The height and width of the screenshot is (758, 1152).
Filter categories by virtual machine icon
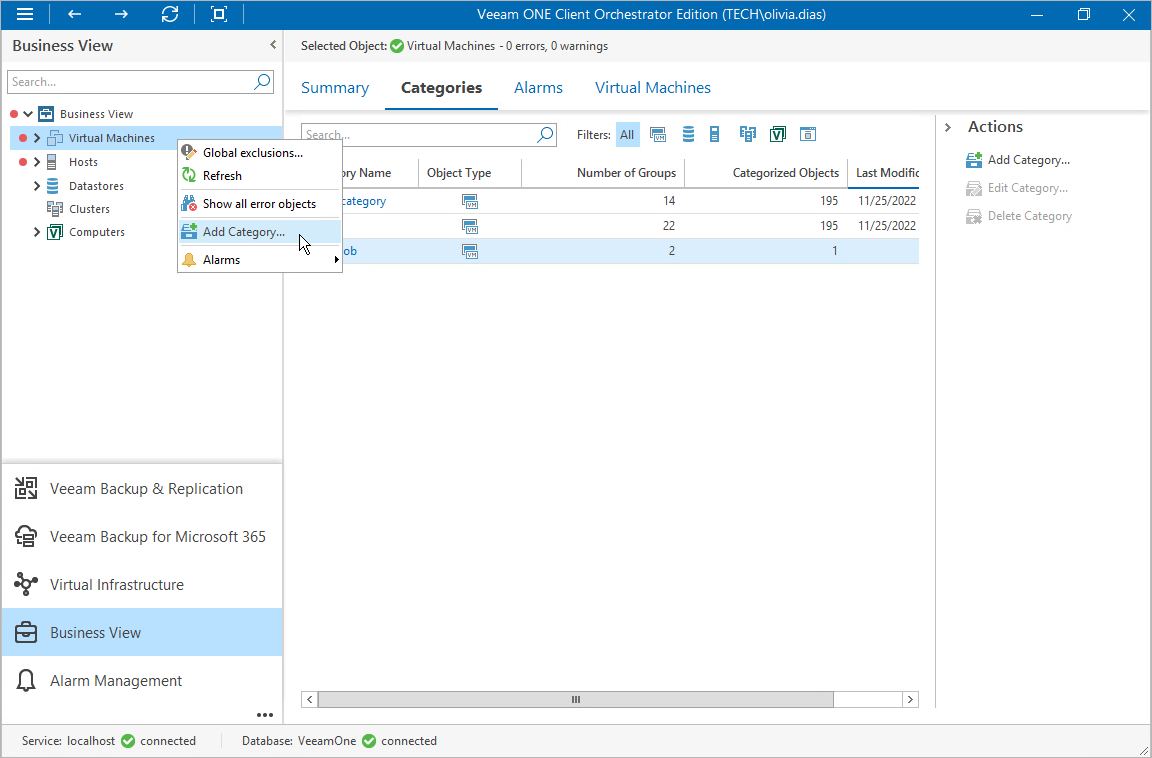[x=658, y=134]
